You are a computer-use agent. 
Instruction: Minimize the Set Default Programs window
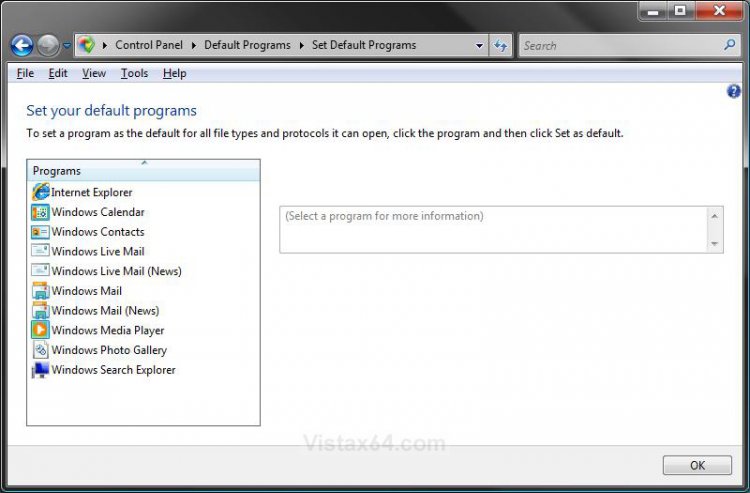(653, 11)
